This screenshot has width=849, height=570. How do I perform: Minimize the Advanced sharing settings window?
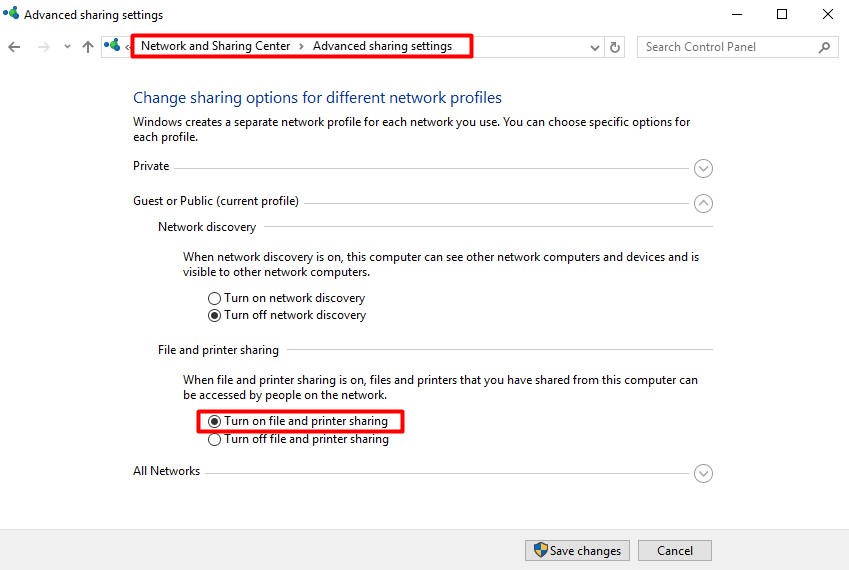pyautogui.click(x=737, y=15)
